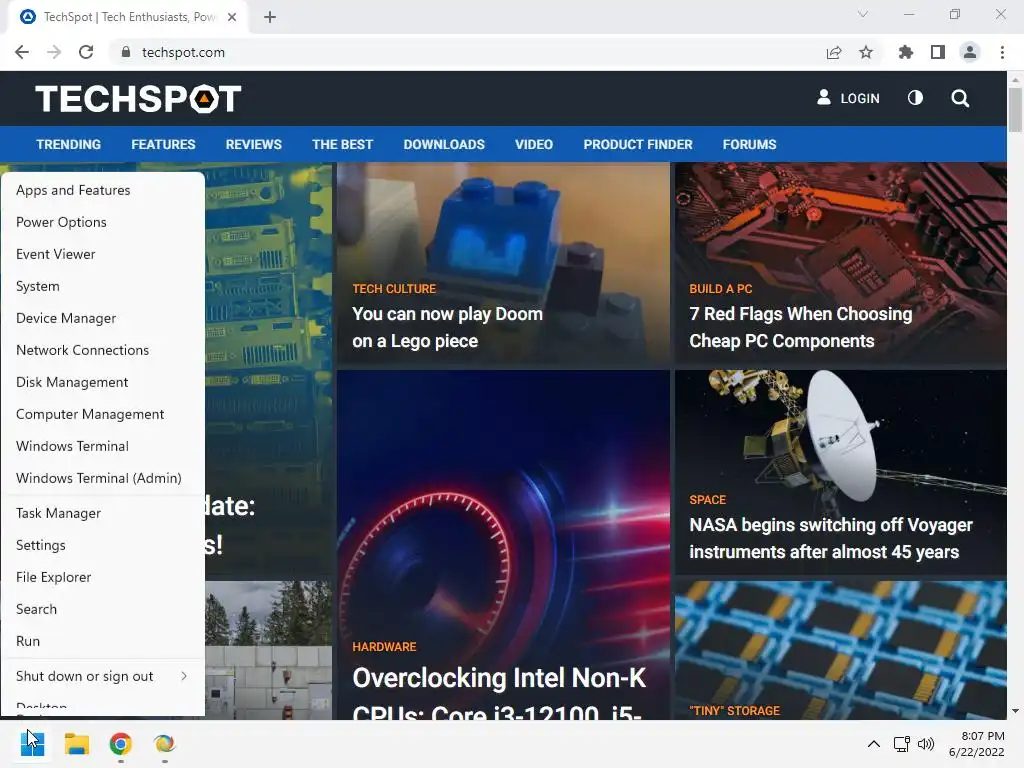Read the Doom on a Lego piece article

pos(447,327)
